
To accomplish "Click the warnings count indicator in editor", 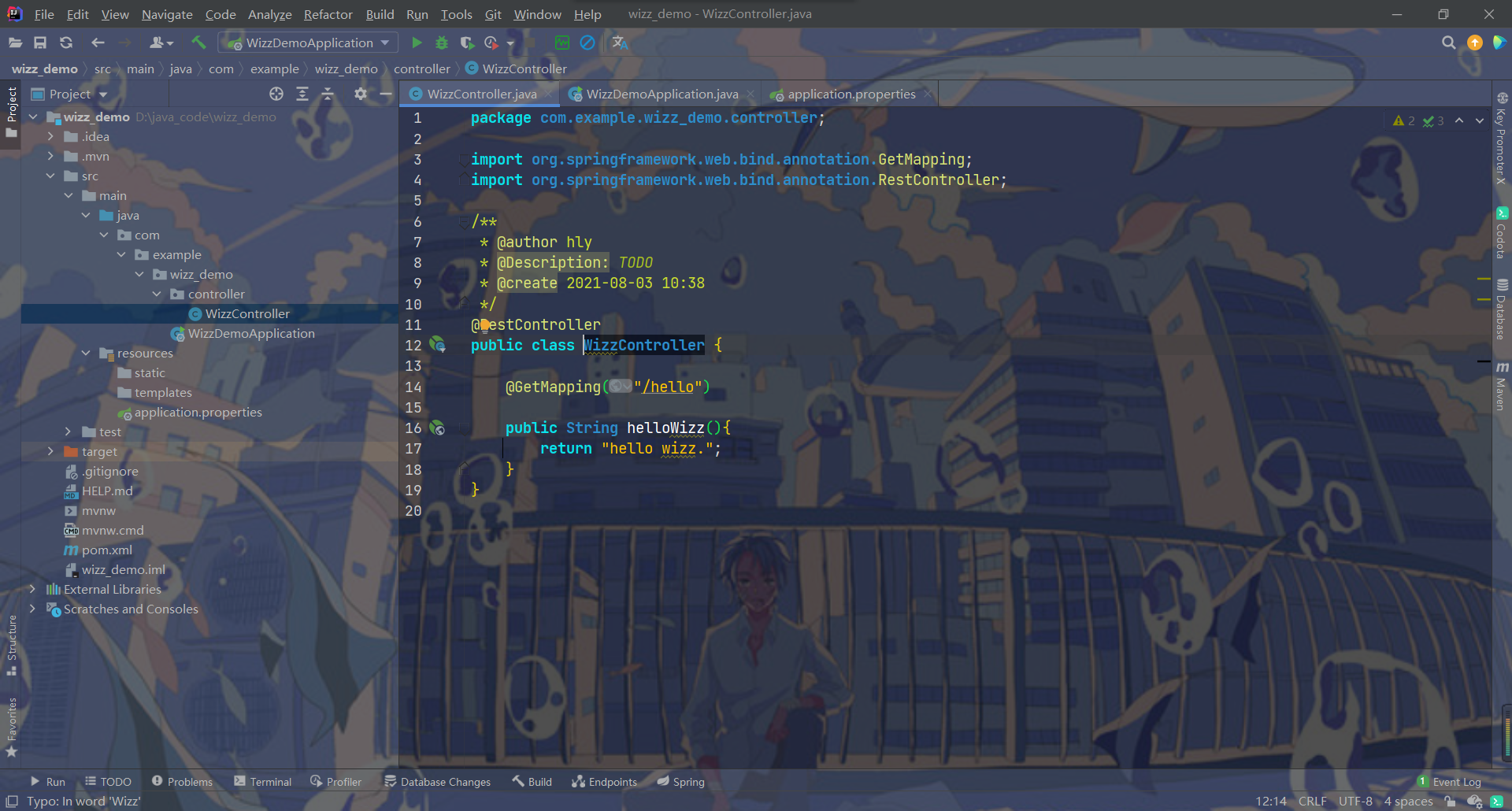I will [1403, 120].
